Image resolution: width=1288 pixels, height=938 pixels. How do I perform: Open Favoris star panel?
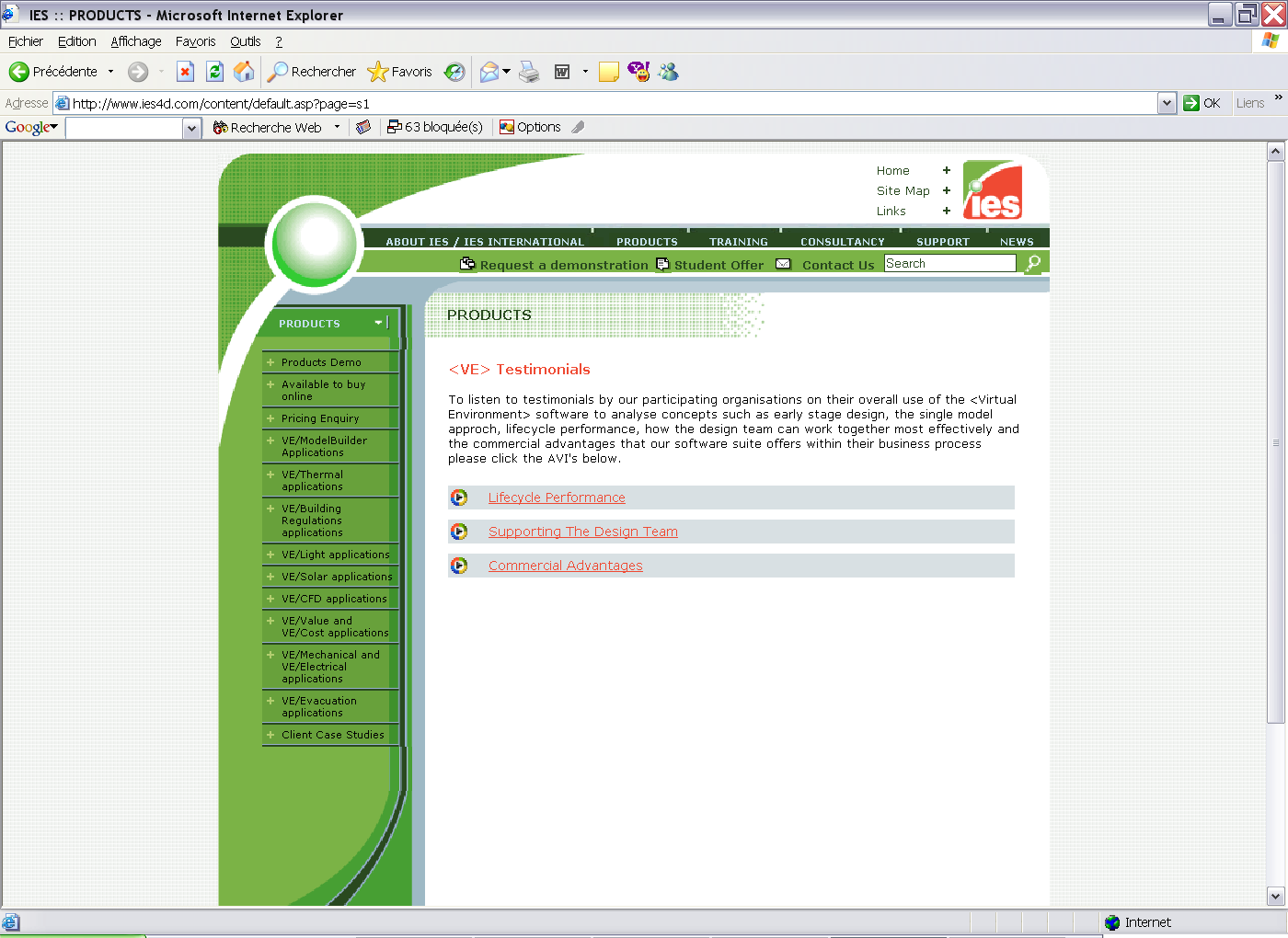(399, 72)
